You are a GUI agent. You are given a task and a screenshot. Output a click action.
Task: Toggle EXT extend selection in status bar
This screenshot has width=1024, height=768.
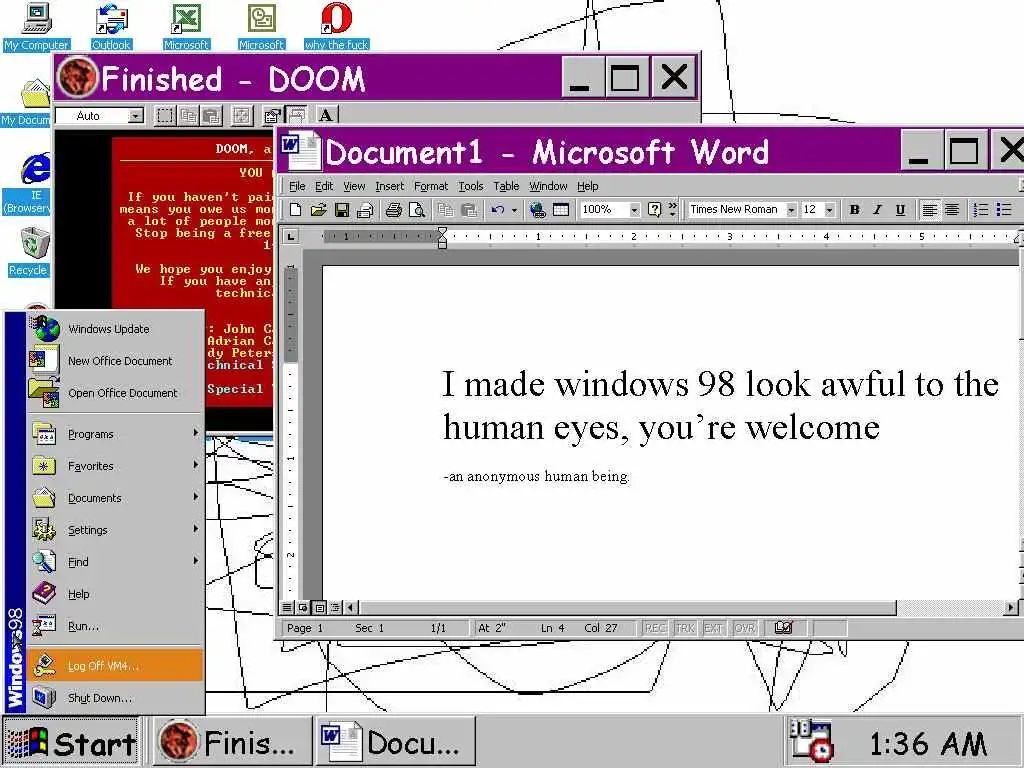tap(713, 628)
